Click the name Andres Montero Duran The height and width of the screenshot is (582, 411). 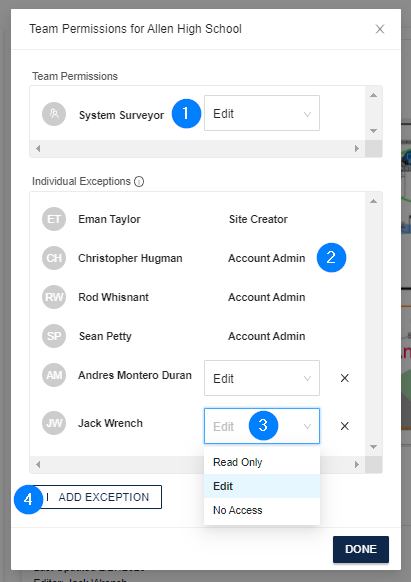tap(135, 375)
